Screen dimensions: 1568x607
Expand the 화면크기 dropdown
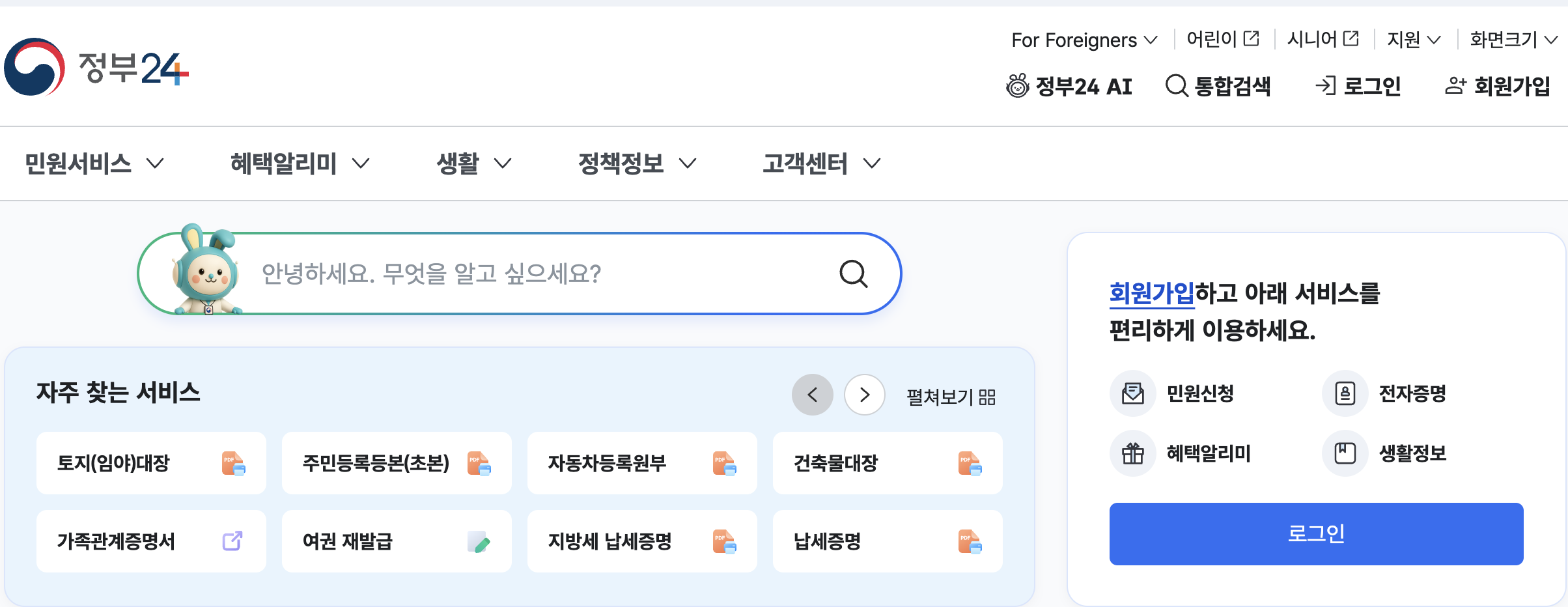click(1513, 40)
